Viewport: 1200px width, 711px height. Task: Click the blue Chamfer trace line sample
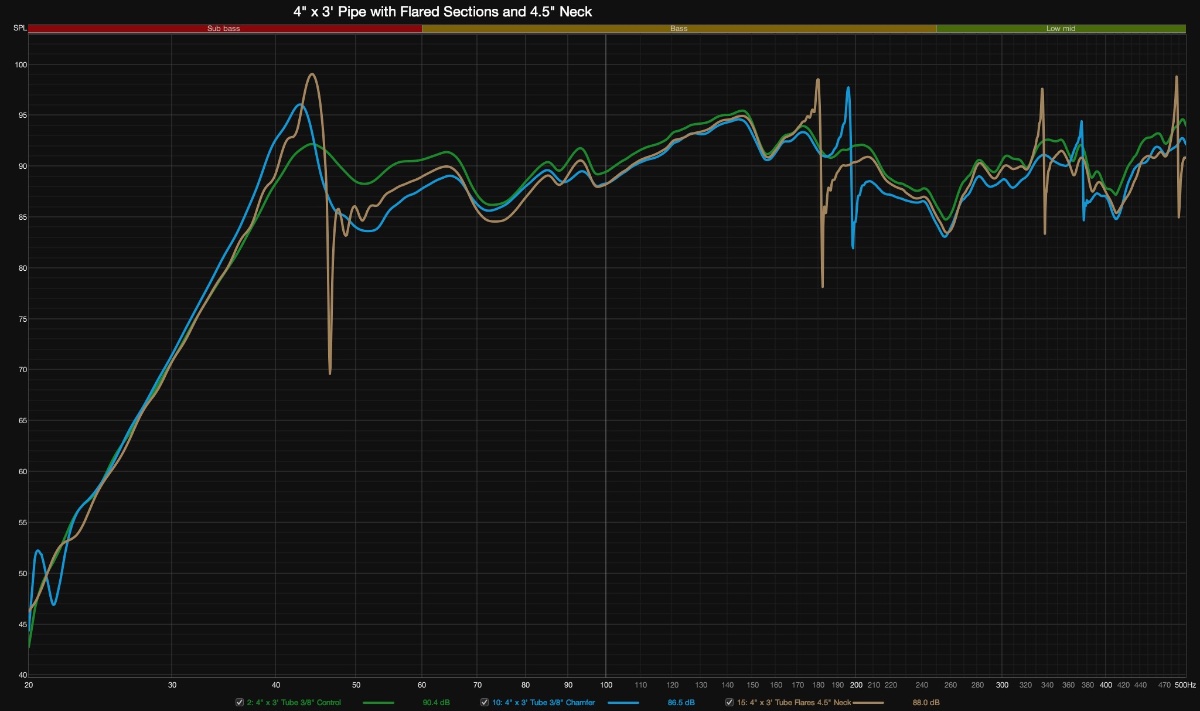tap(623, 703)
